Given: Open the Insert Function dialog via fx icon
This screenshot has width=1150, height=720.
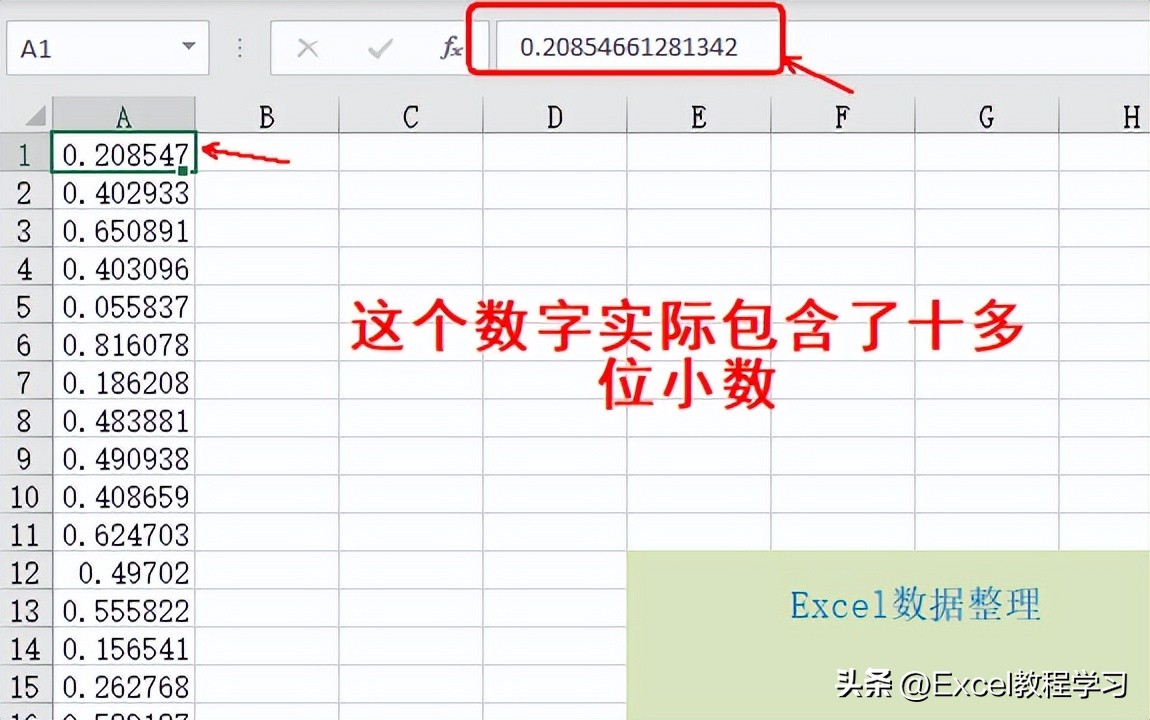Looking at the screenshot, I should click(x=453, y=46).
